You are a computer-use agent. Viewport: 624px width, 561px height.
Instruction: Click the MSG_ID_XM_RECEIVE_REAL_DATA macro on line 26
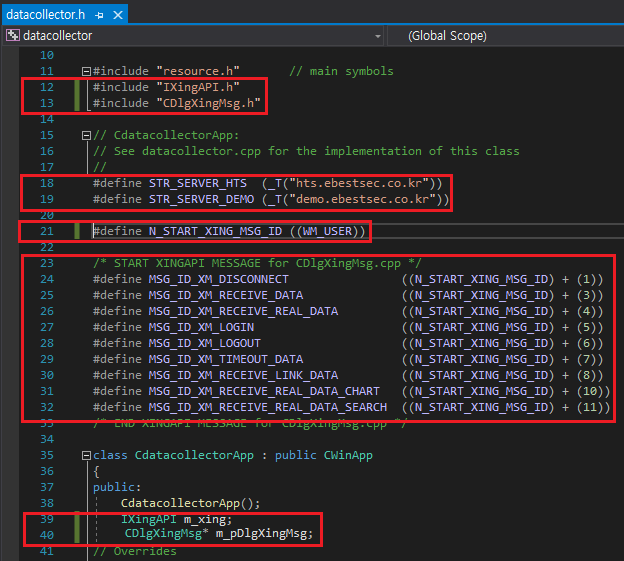pos(243,311)
